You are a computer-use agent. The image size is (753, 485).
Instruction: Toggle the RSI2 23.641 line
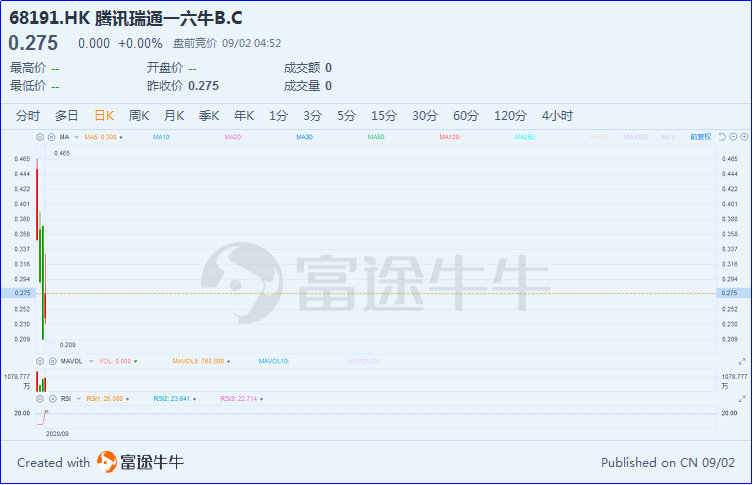pyautogui.click(x=172, y=399)
